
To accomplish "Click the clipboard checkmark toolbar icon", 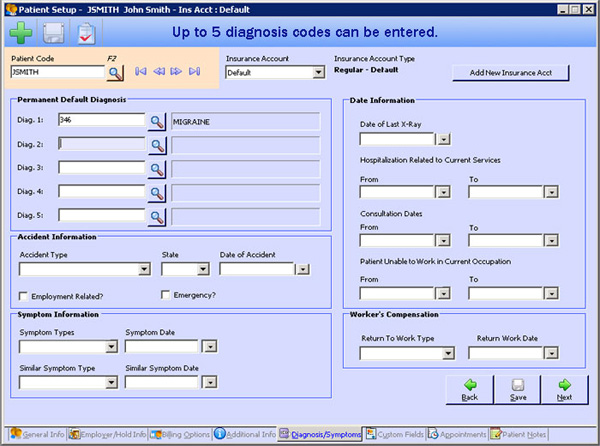I will click(86, 33).
